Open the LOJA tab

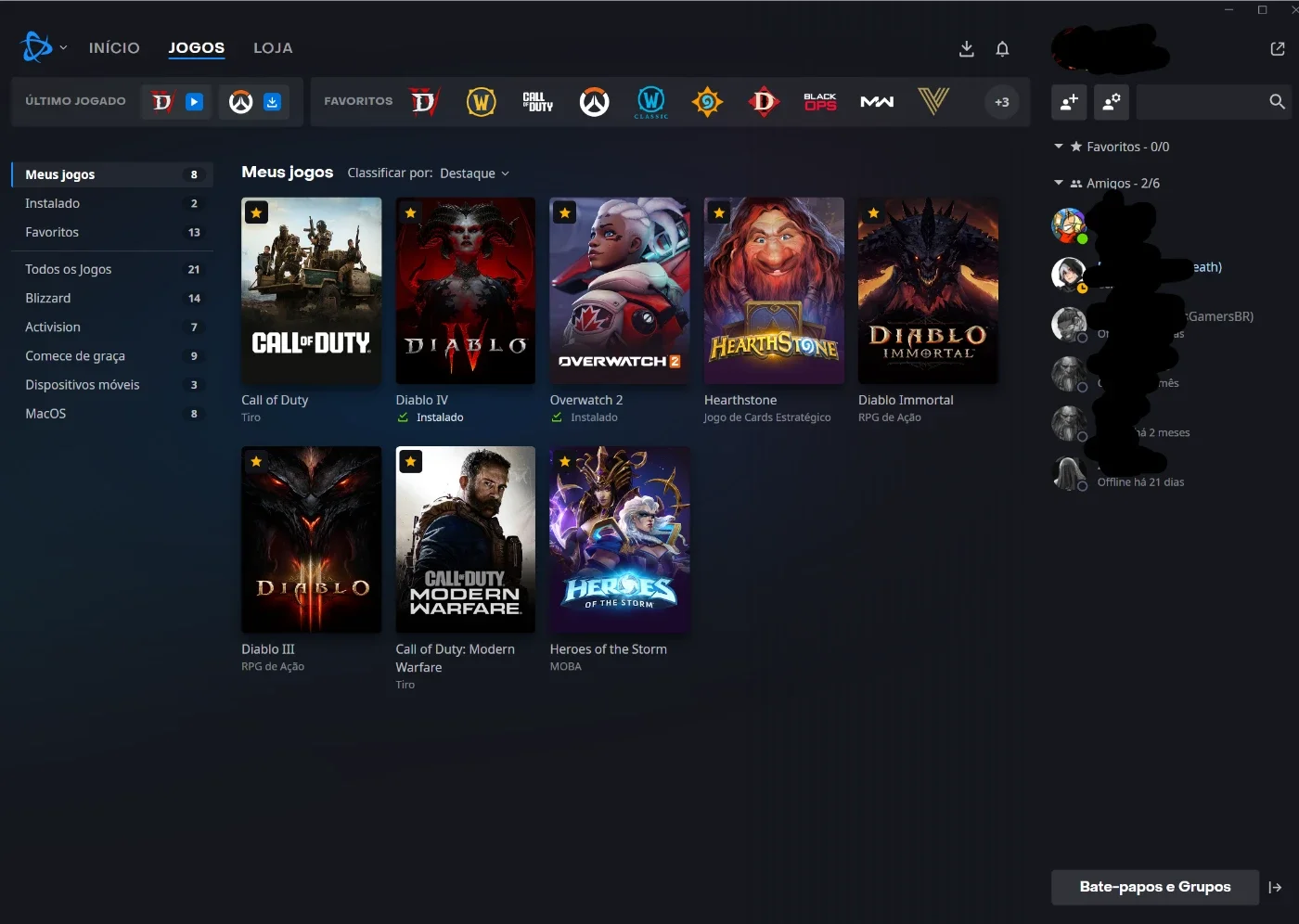273,47
